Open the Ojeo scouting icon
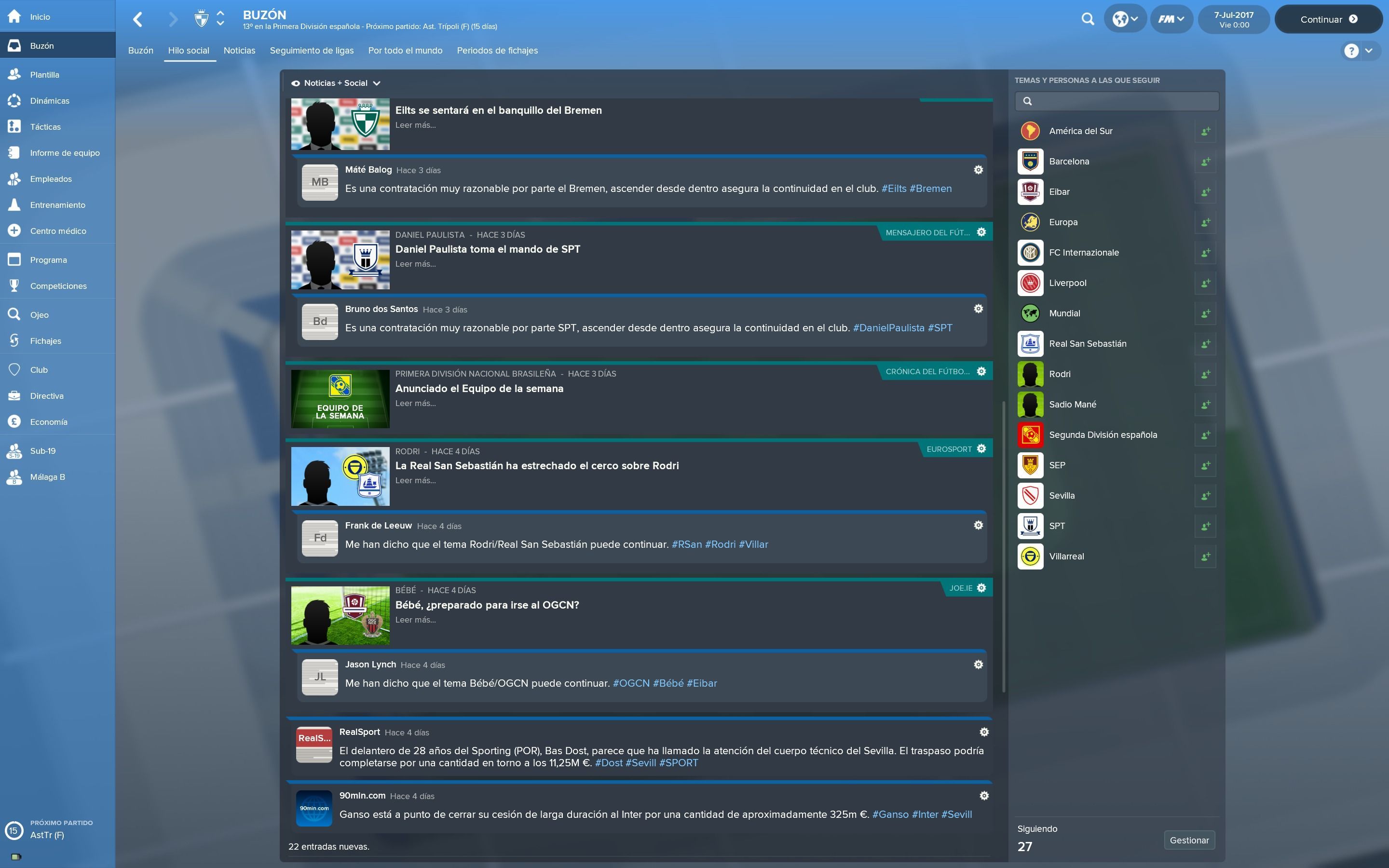Image resolution: width=1389 pixels, height=868 pixels. click(14, 314)
